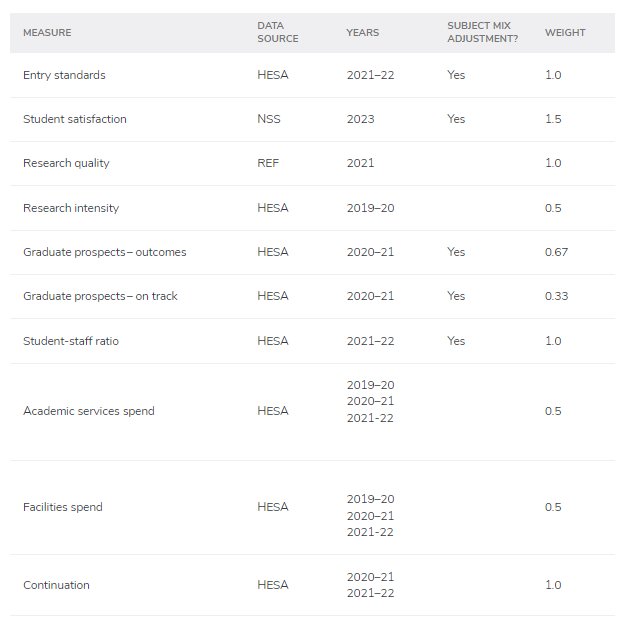The width and height of the screenshot is (621, 624).
Task: Select Graduate prospects – on track
Action: (x=100, y=296)
